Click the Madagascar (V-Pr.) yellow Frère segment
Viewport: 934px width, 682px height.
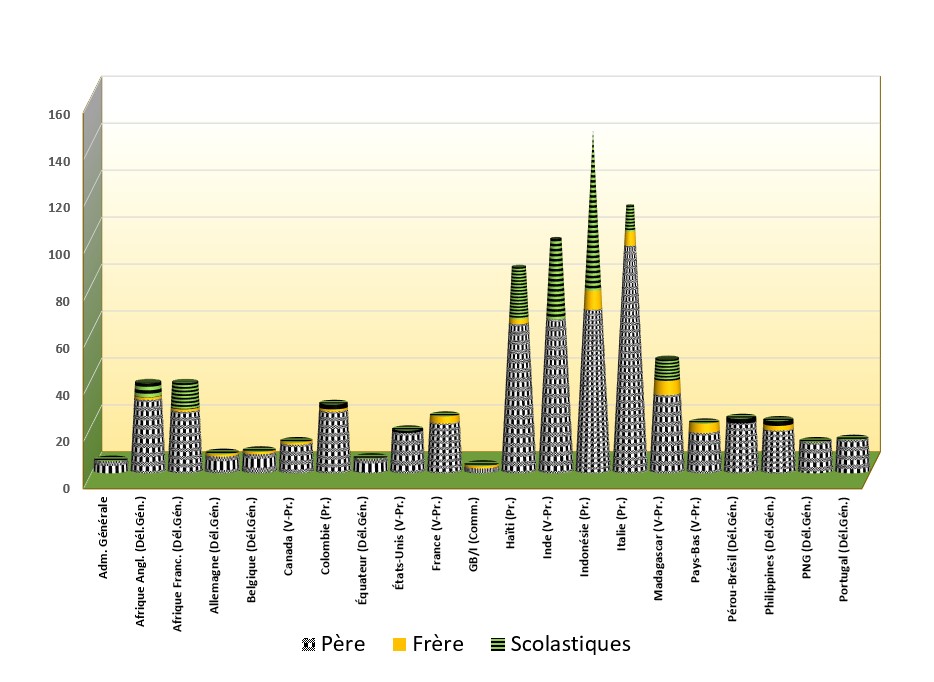[667, 387]
